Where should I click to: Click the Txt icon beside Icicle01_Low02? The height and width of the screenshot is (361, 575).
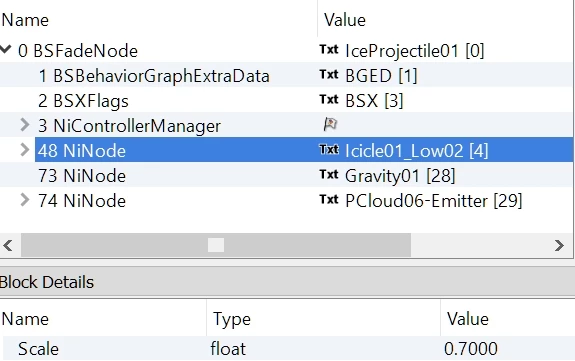pos(329,149)
